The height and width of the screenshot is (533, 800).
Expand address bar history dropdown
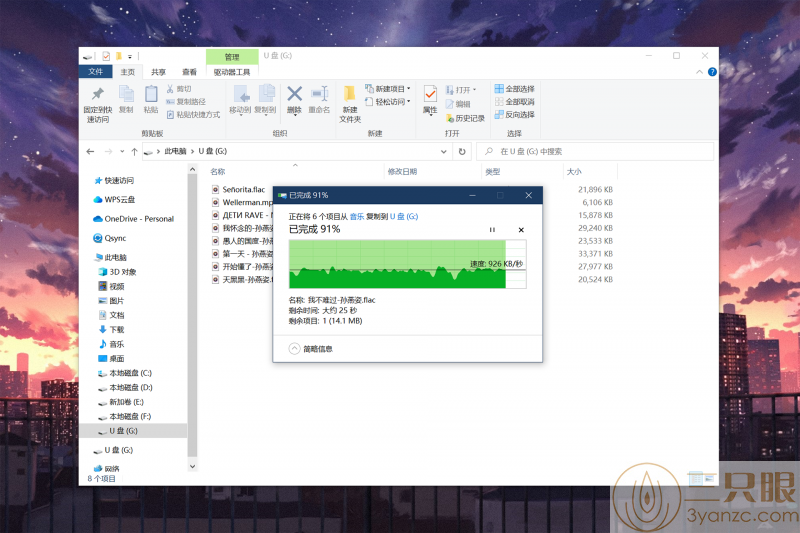(443, 151)
